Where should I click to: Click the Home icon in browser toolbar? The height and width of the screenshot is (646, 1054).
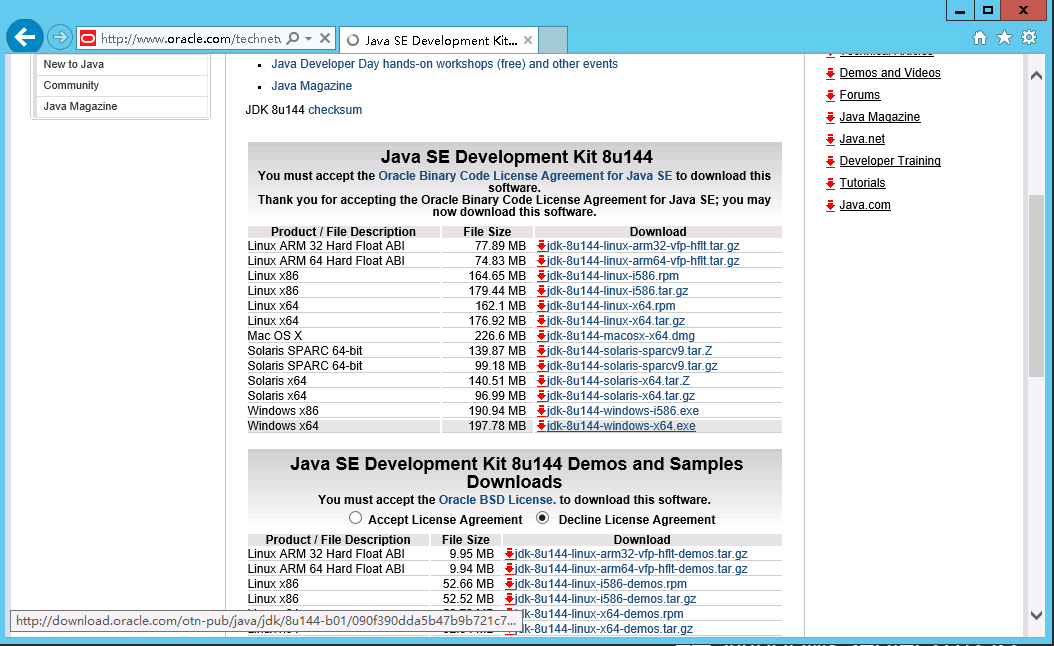980,38
